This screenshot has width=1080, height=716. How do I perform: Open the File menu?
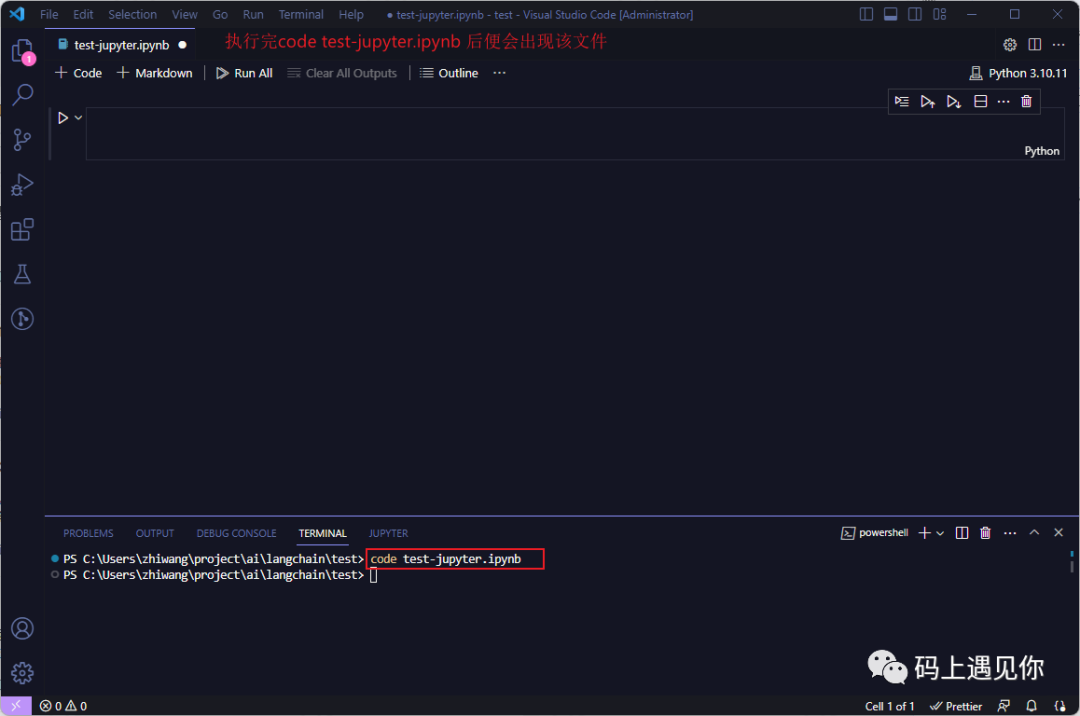point(49,14)
